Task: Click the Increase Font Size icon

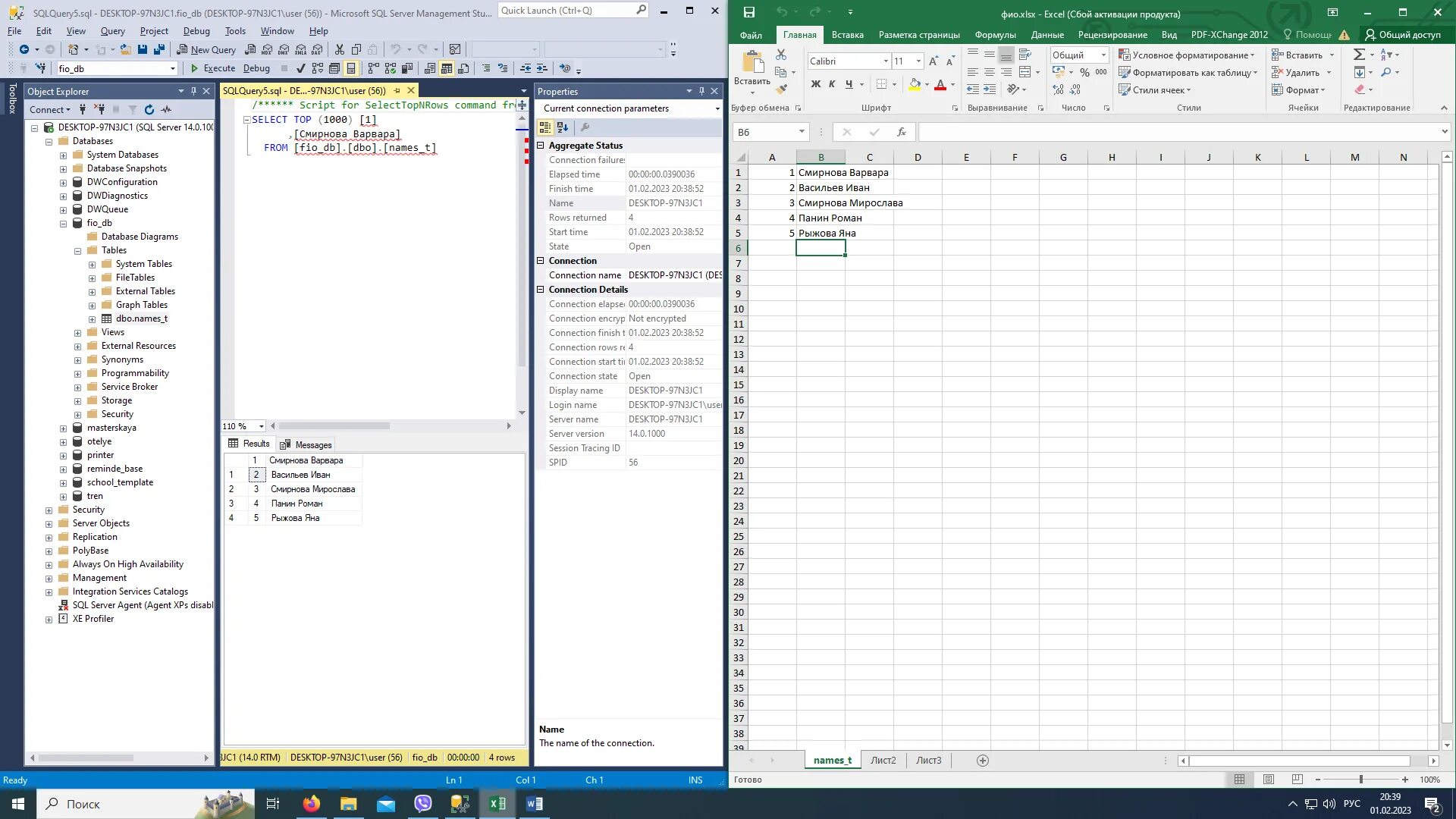Action: pyautogui.click(x=934, y=61)
